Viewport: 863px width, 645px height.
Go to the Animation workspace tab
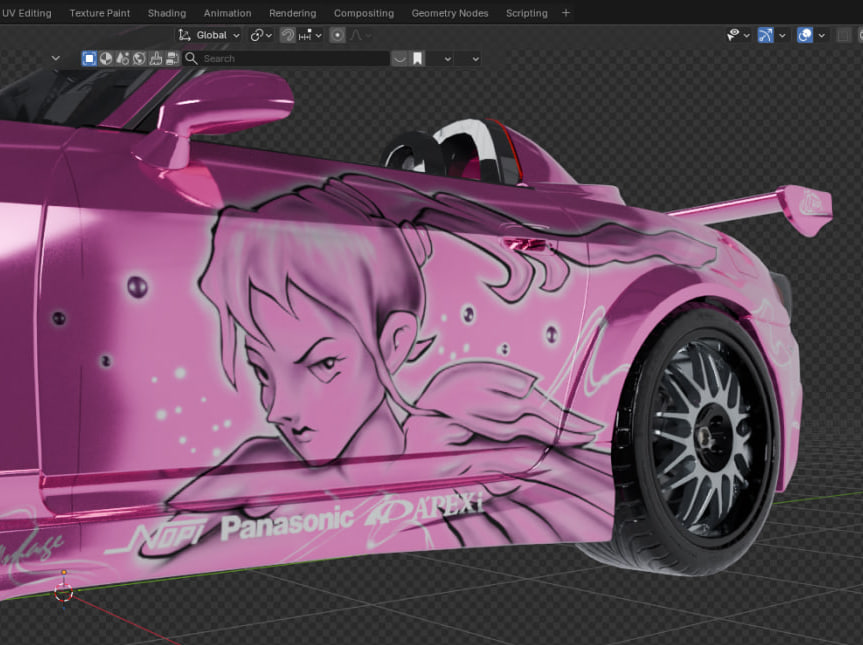pyautogui.click(x=227, y=13)
